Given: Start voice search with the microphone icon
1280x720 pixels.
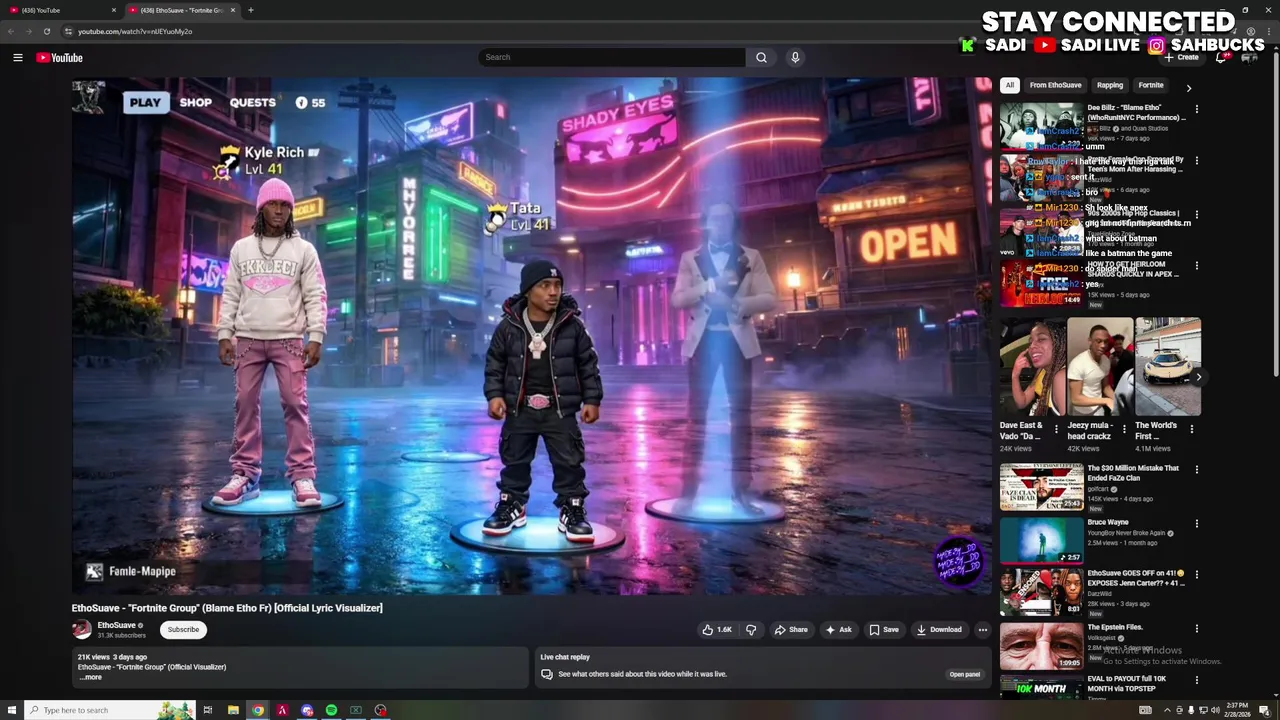Looking at the screenshot, I should tap(795, 57).
